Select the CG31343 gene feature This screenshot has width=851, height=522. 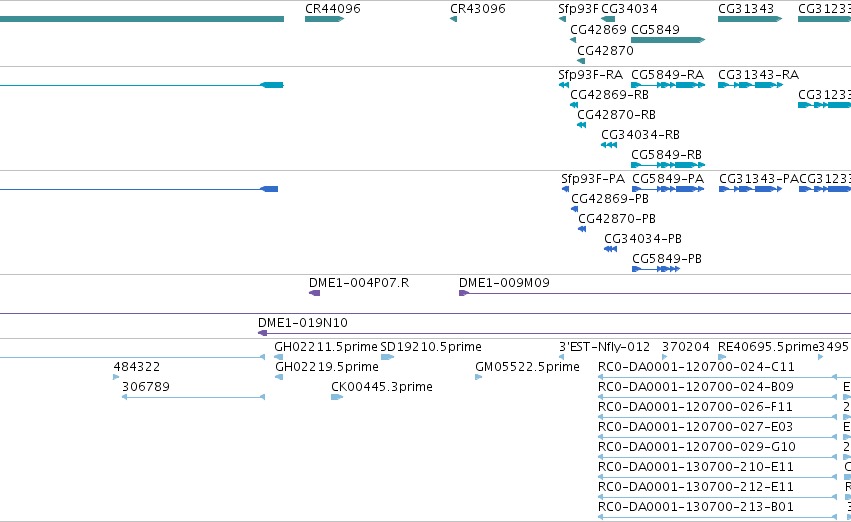click(750, 19)
